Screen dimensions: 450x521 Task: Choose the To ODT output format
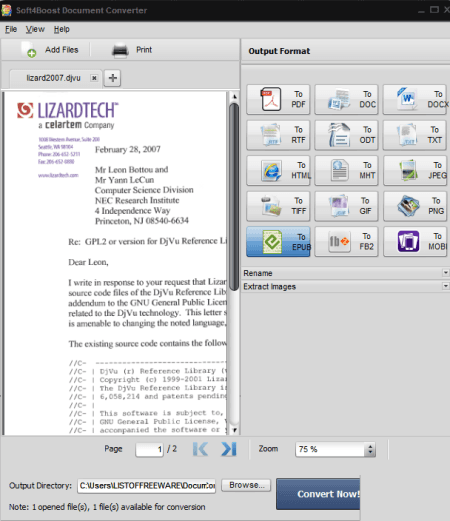pyautogui.click(x=346, y=135)
